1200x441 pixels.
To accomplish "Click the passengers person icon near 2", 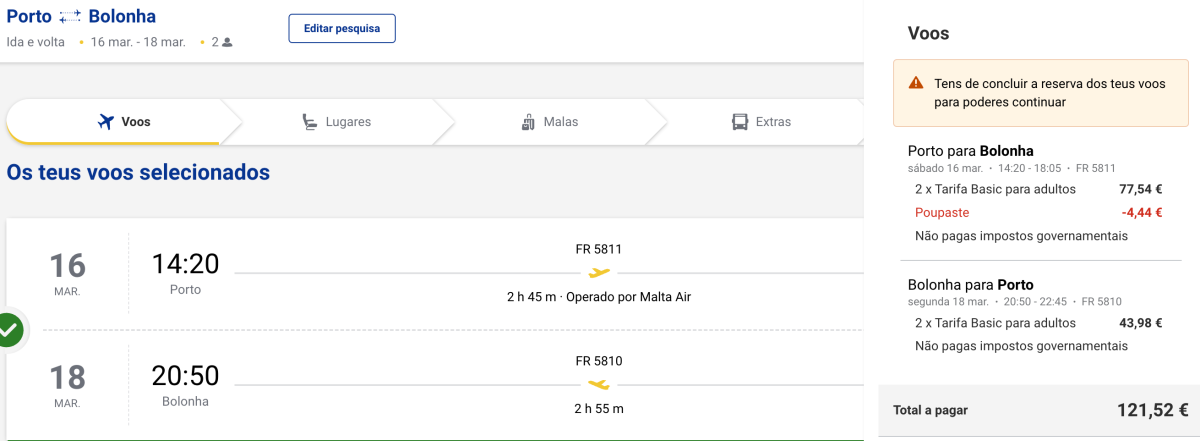I will (x=227, y=42).
